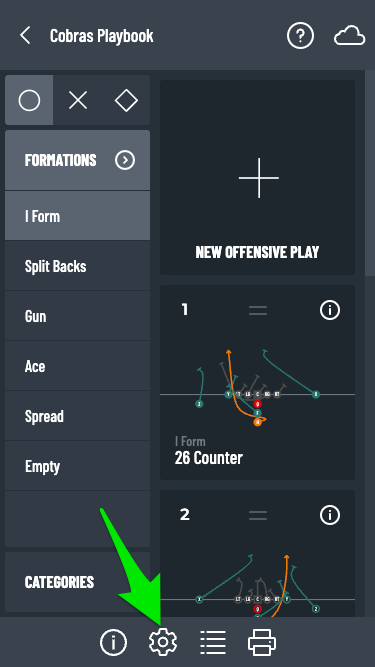Click the cloud sync icon
This screenshot has height=667, width=375.
(349, 36)
